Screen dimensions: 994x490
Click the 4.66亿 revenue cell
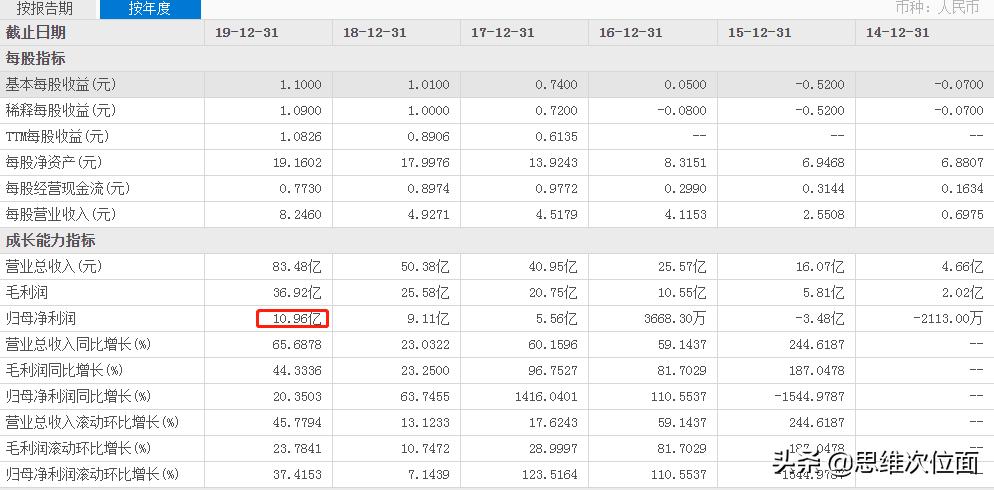(x=960, y=266)
